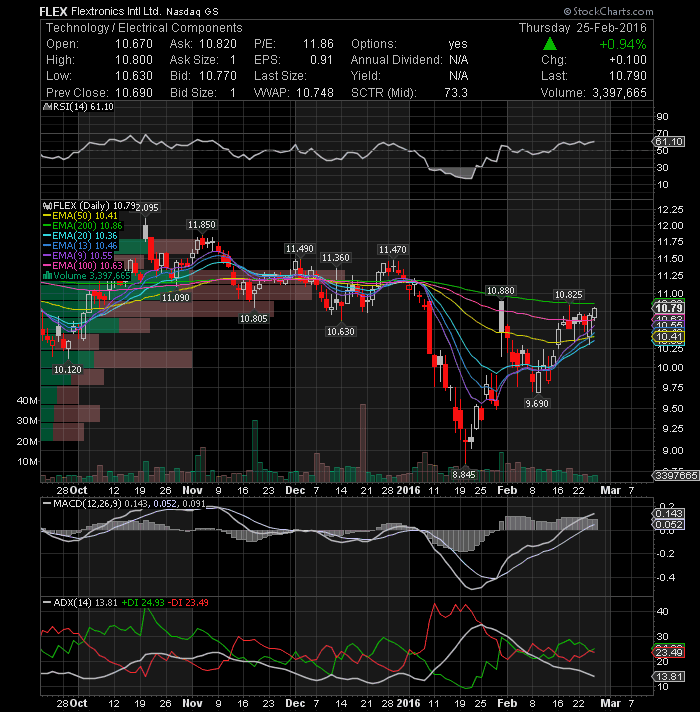Click the FLEX ticker symbol in title

[54, 11]
